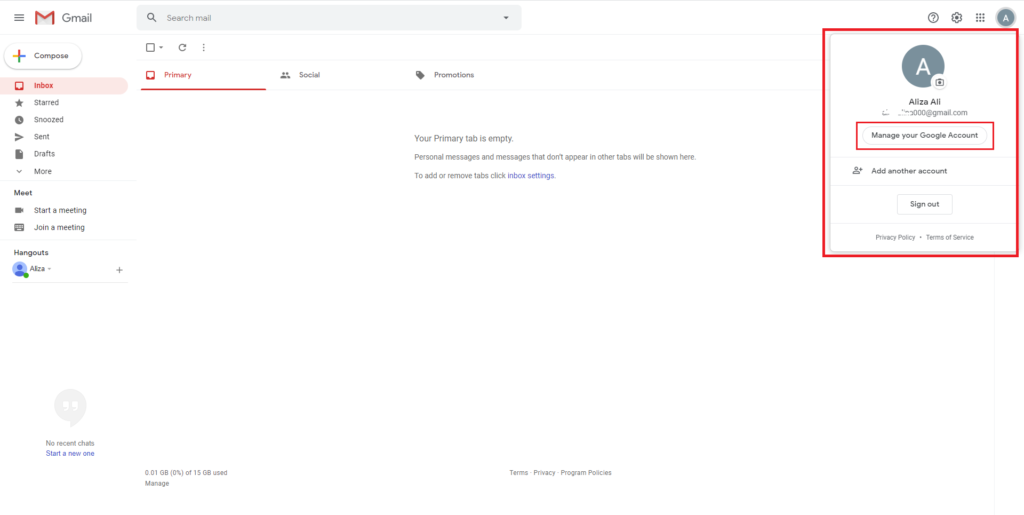Click the Manage storage link
The height and width of the screenshot is (515, 1024).
point(157,484)
